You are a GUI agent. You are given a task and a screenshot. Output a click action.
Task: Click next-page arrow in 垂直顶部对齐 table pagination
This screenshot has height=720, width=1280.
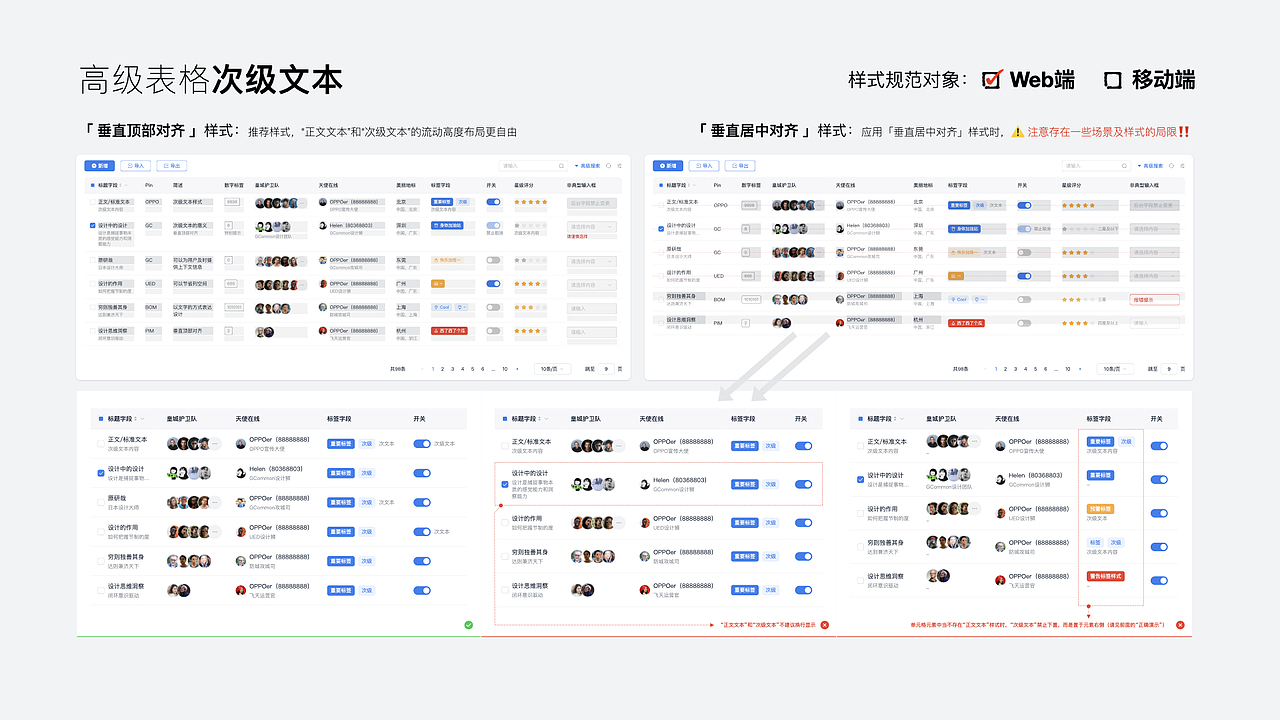click(x=517, y=369)
